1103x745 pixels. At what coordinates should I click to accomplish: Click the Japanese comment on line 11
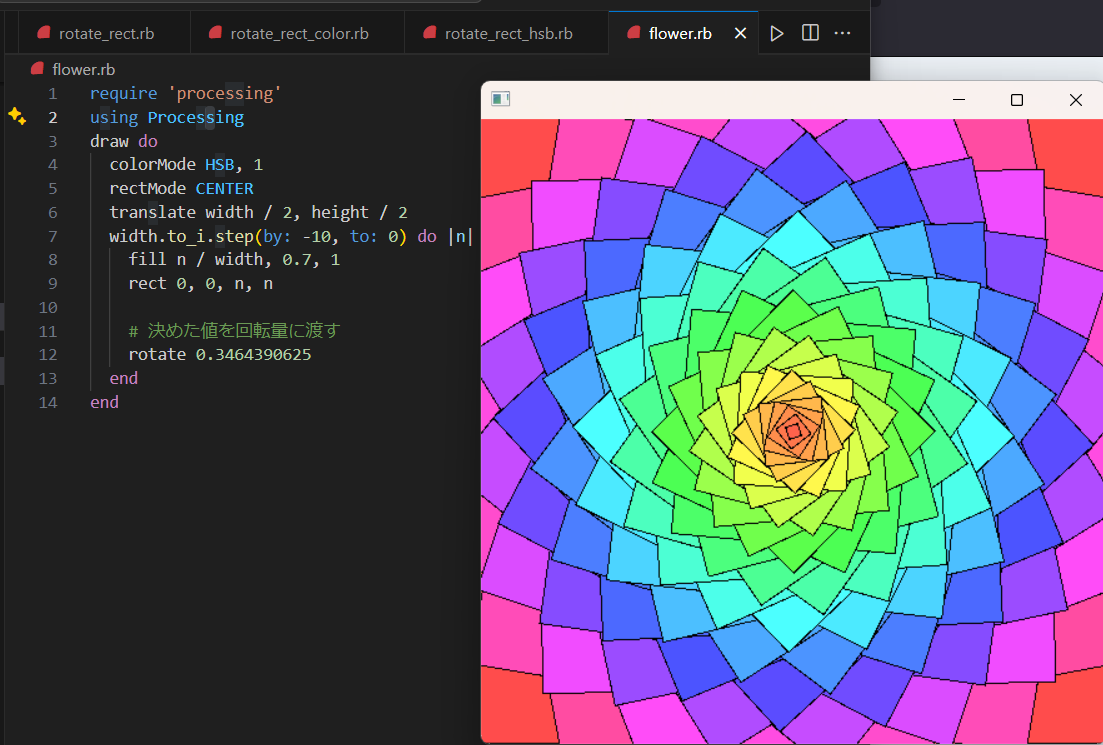pyautogui.click(x=234, y=331)
